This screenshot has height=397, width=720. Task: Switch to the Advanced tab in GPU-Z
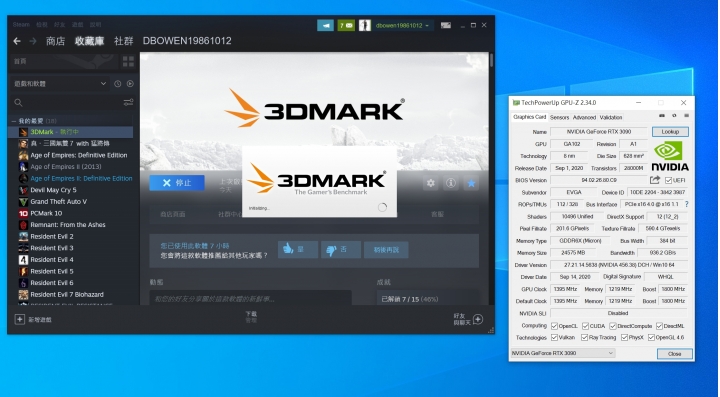[x=584, y=117]
